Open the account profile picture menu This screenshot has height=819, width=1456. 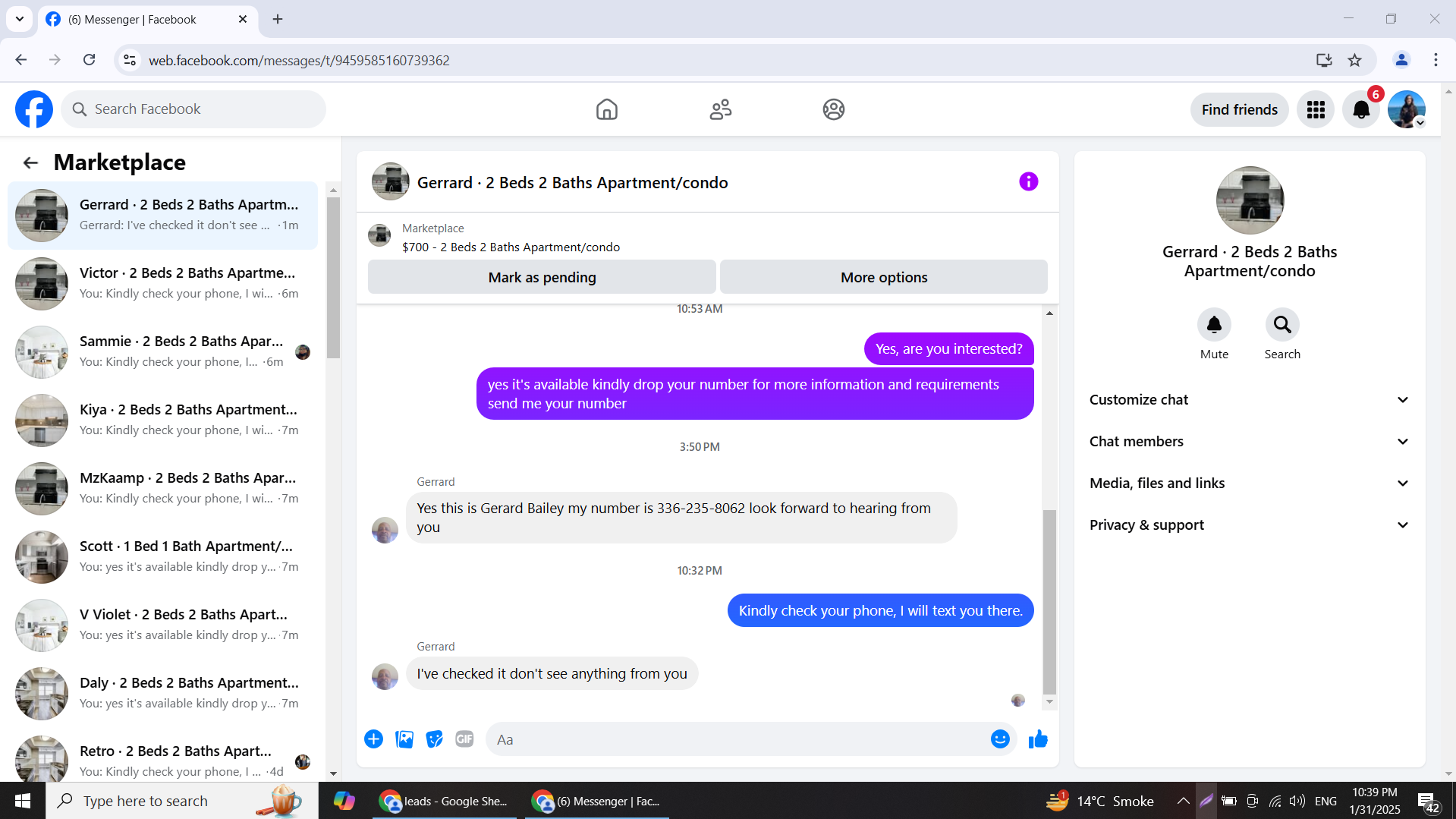(x=1407, y=110)
